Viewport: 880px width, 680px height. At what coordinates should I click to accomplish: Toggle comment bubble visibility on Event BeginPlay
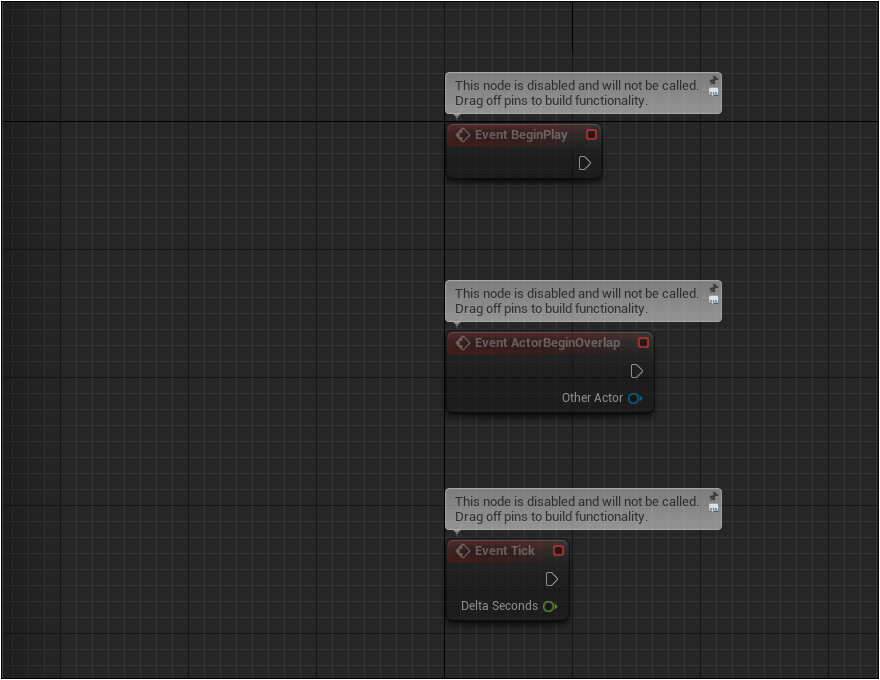(x=713, y=92)
